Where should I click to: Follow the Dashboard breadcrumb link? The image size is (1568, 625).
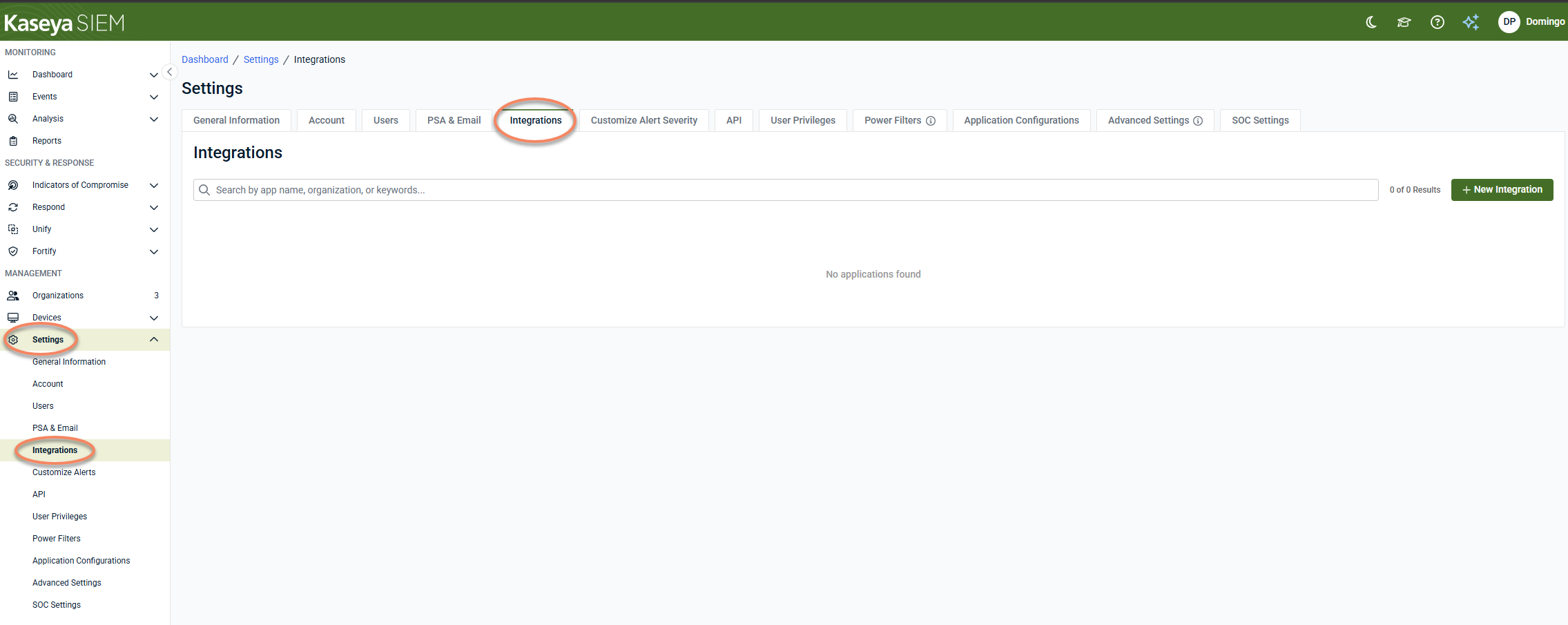(205, 59)
